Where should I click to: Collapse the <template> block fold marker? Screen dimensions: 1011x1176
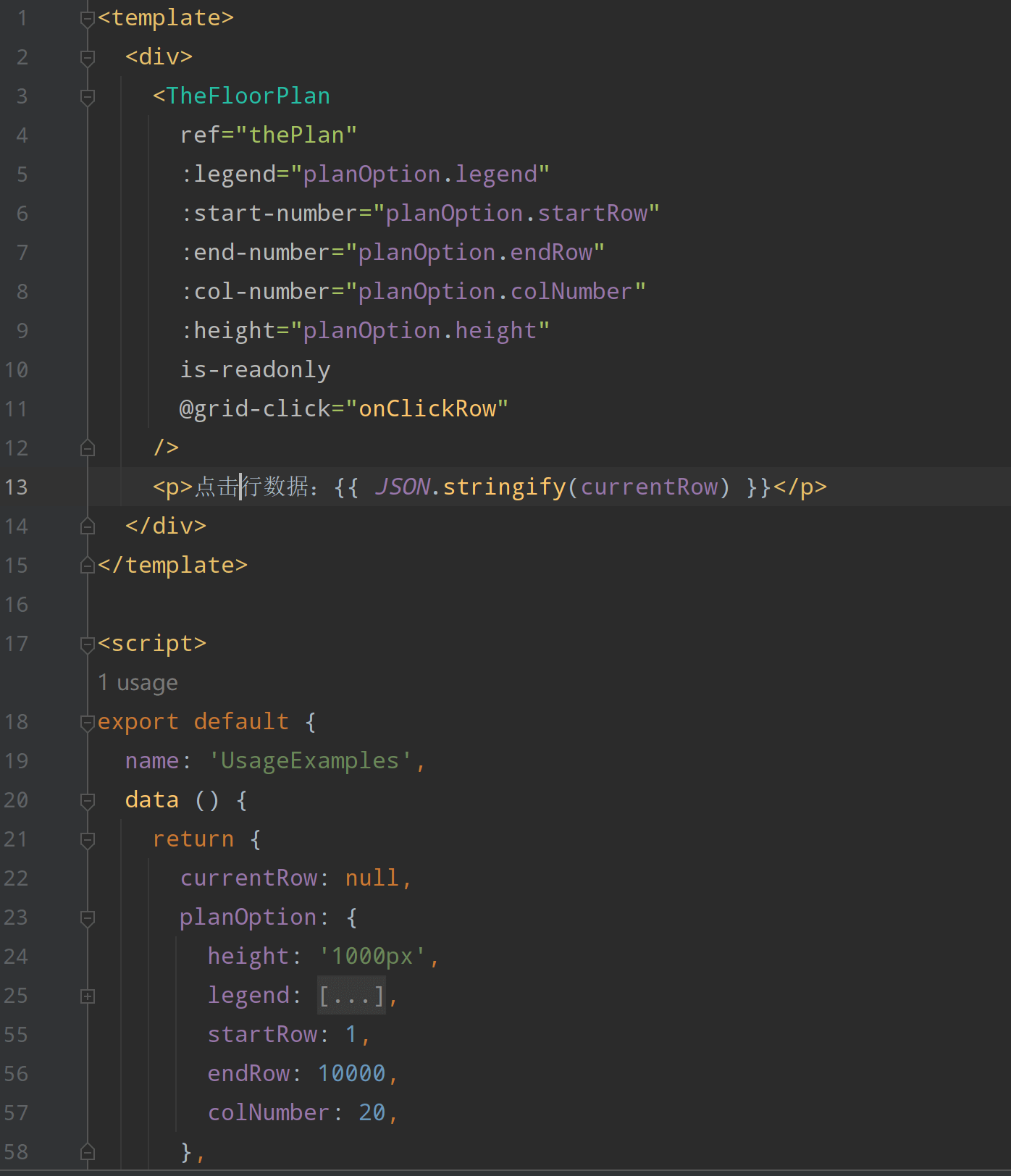click(x=88, y=18)
